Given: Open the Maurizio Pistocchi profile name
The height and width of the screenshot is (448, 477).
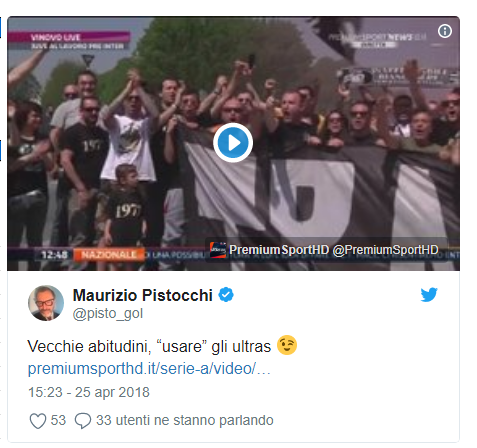Looking at the screenshot, I should click(143, 295).
